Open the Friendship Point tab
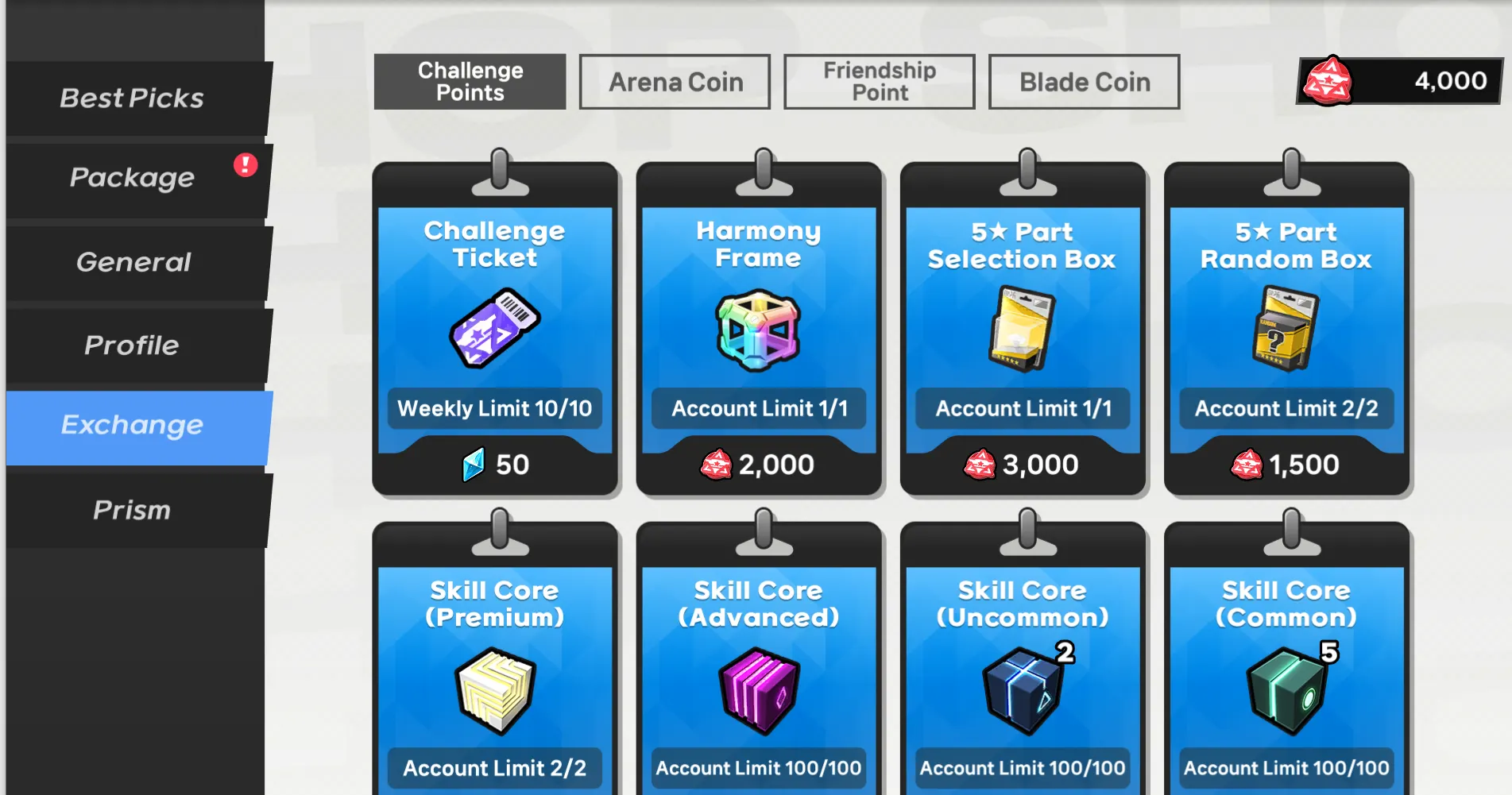 [880, 82]
